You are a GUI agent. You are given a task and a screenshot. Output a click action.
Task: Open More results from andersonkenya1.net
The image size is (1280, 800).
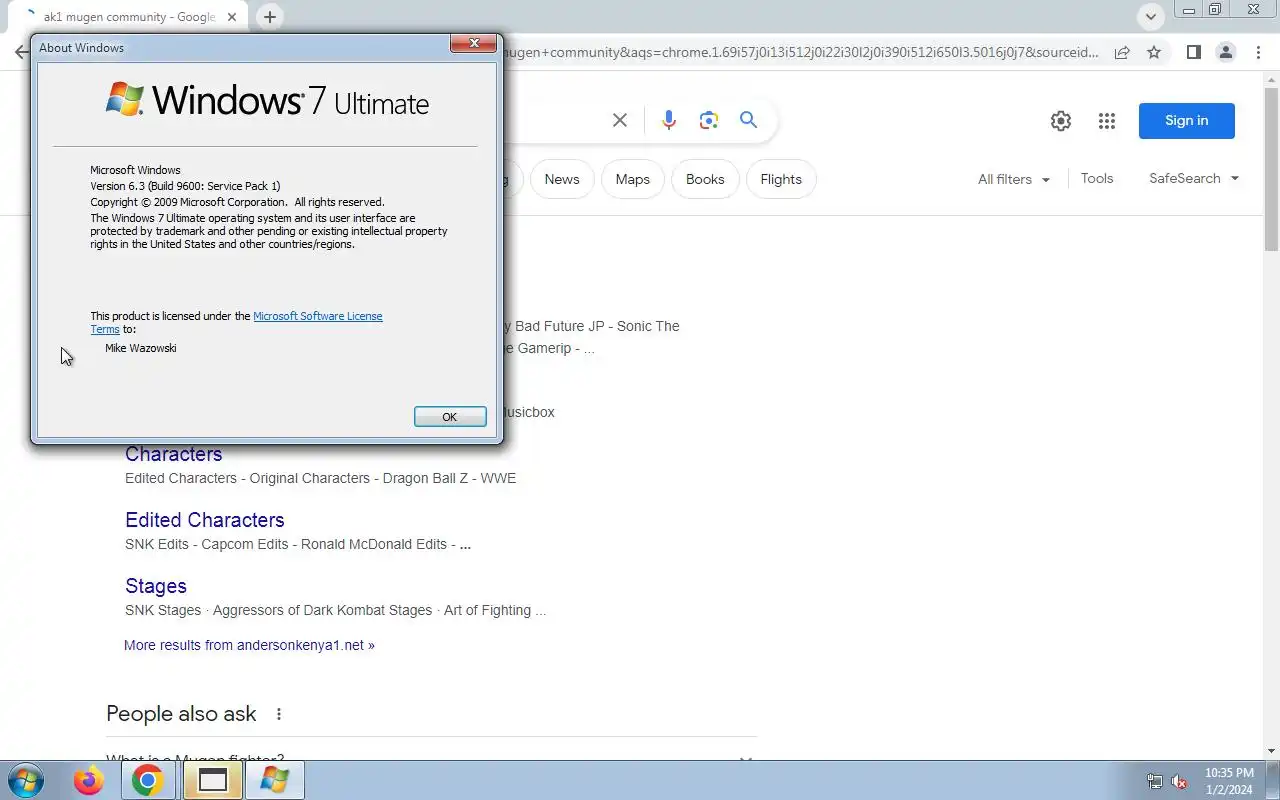249,645
